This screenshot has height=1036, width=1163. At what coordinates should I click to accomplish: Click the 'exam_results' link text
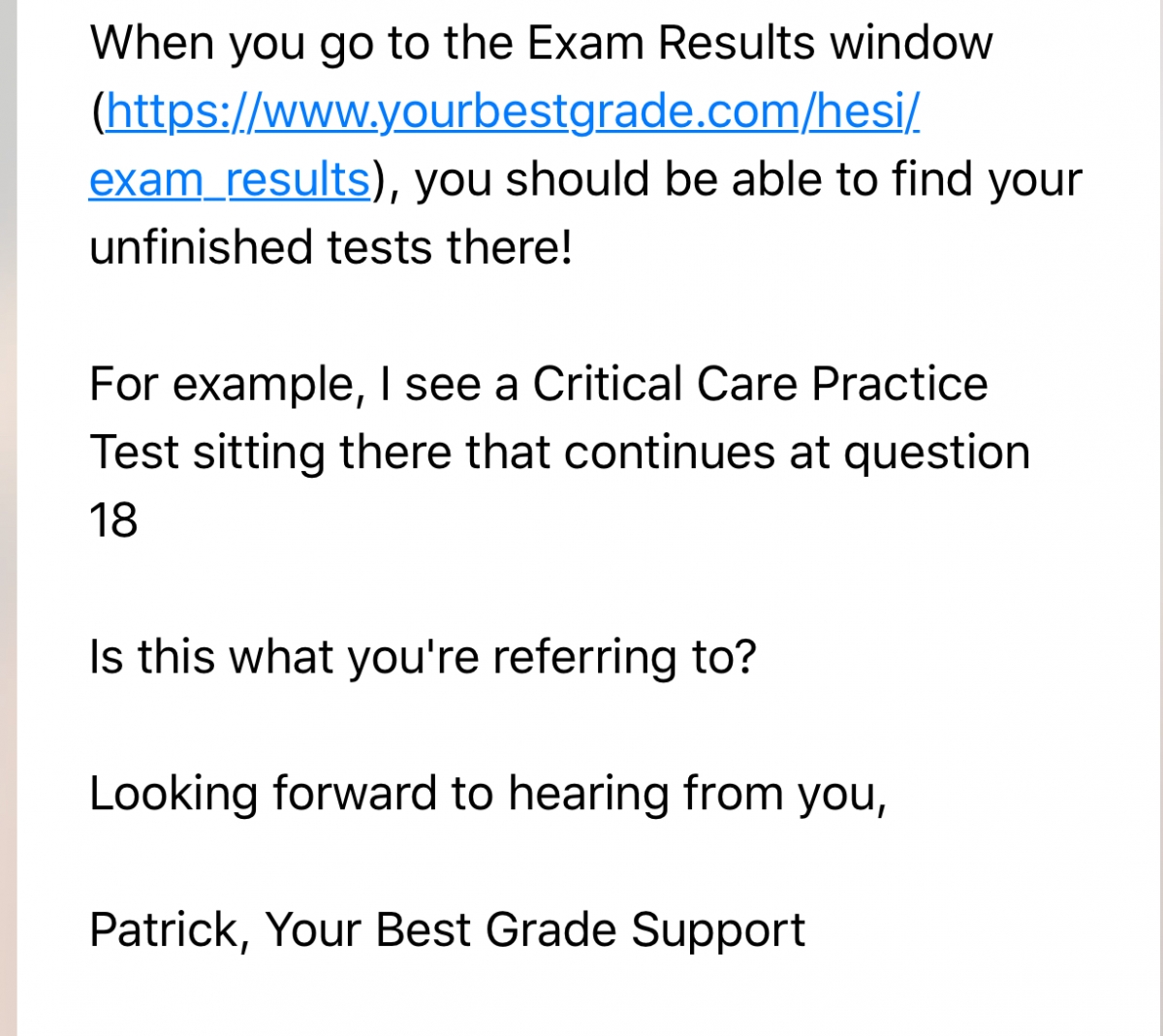230,180
